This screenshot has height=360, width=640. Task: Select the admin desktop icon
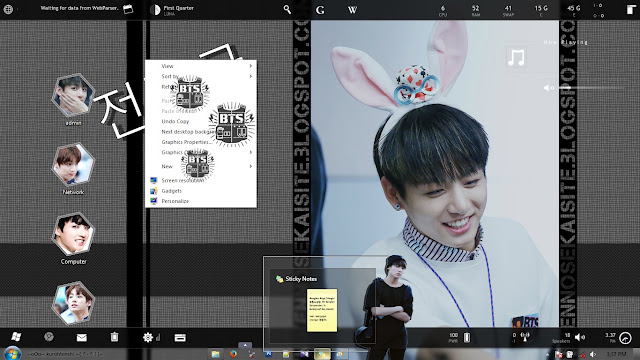click(x=73, y=99)
